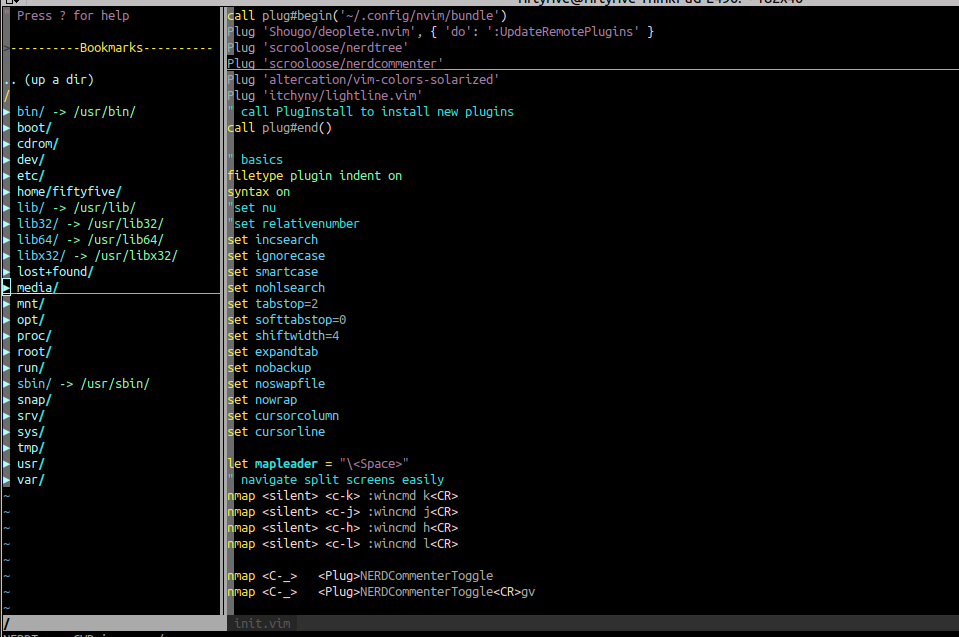The image size is (959, 637).
Task: Expand the etc/ directory triangle
Action: pyautogui.click(x=7, y=176)
